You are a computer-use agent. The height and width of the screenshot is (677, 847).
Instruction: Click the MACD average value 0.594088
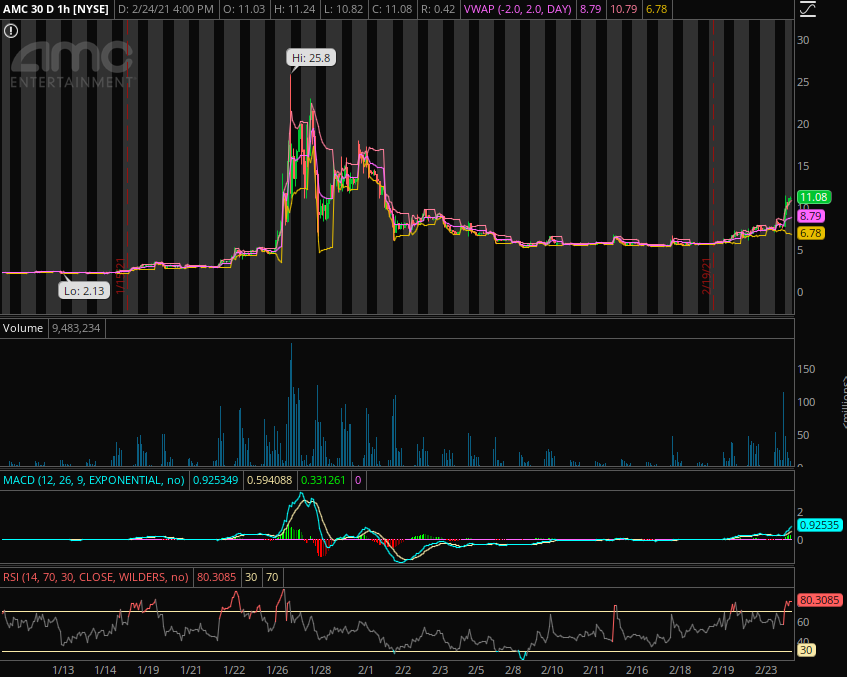[x=270, y=480]
